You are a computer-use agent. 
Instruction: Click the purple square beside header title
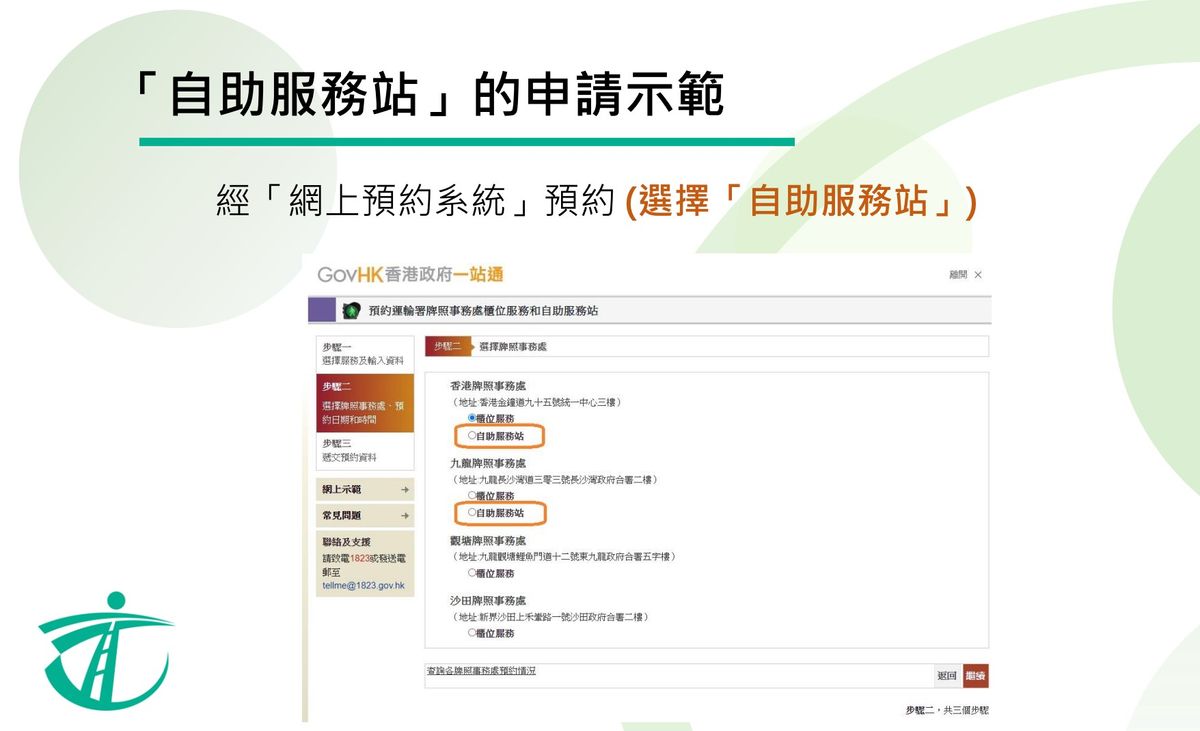(322, 310)
